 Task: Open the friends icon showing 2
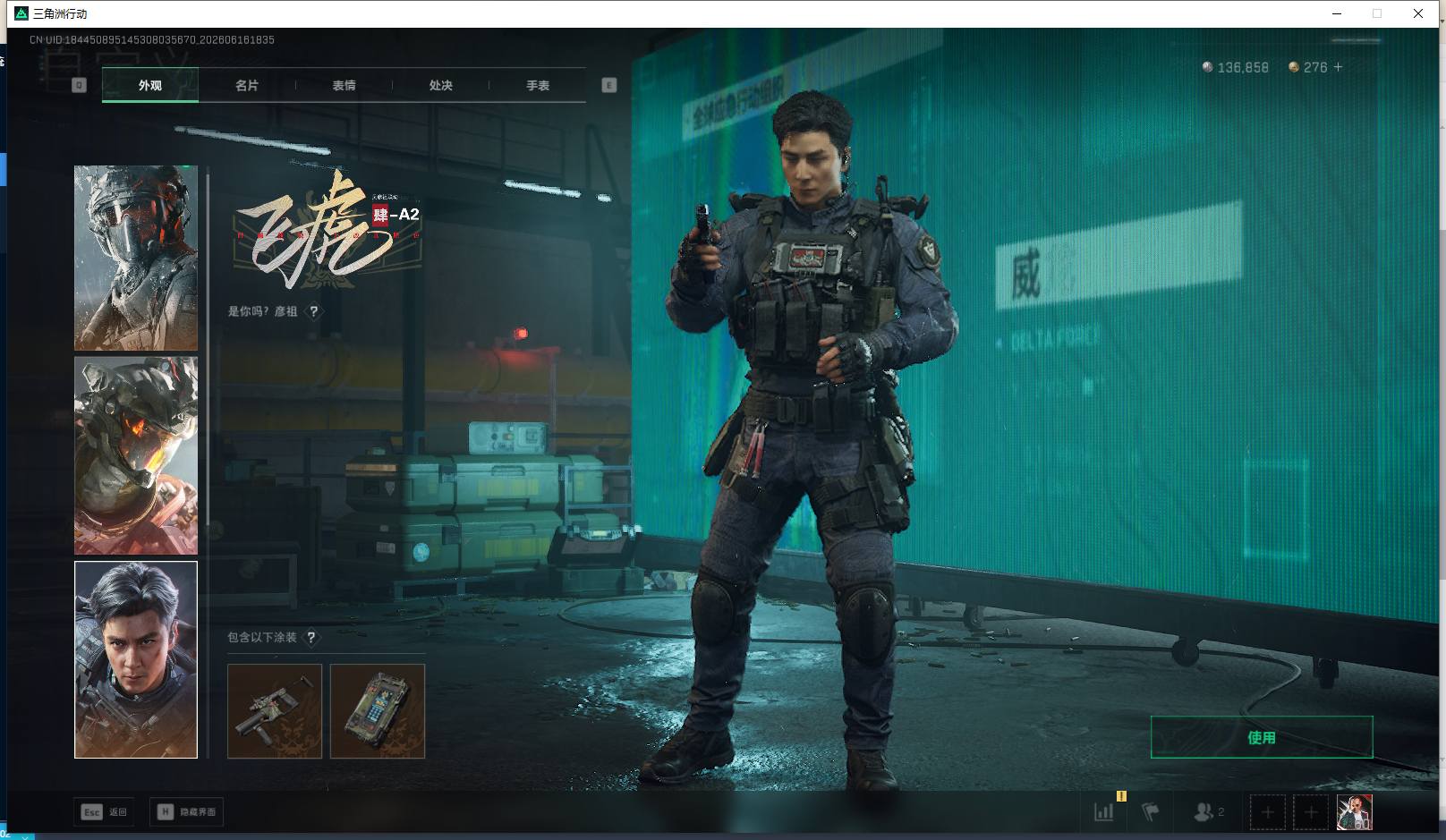(1208, 812)
